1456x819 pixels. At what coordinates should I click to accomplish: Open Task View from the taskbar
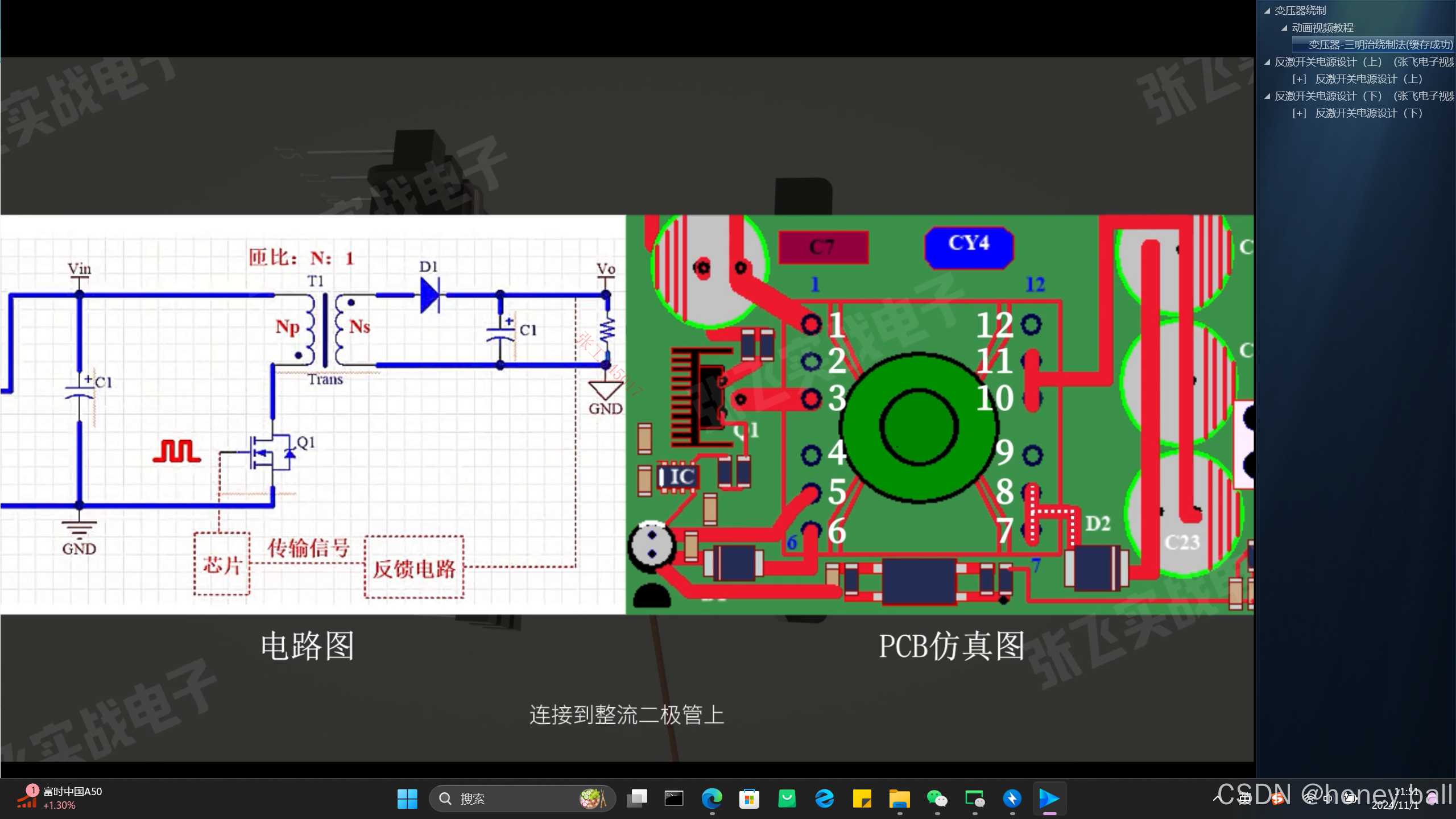click(x=637, y=799)
